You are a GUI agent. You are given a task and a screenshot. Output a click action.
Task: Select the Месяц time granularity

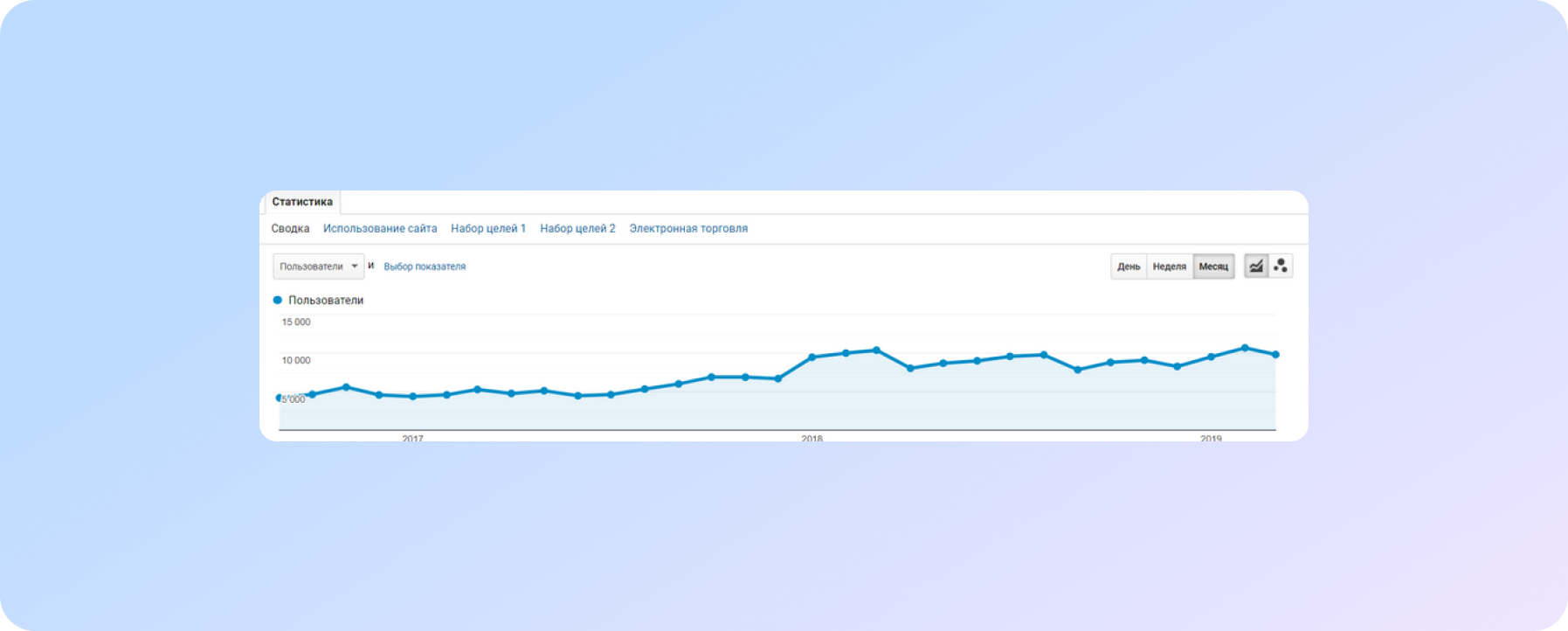tap(1213, 267)
